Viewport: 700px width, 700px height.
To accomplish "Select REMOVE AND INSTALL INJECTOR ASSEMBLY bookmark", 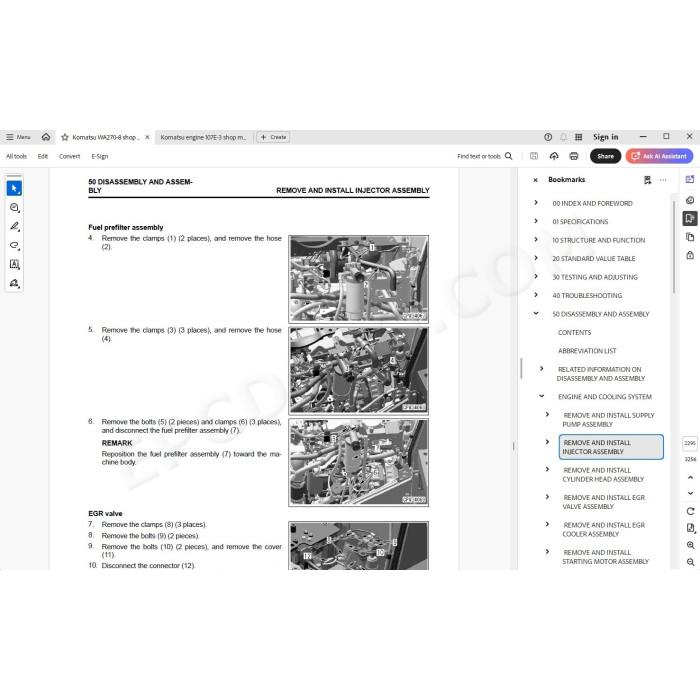I will click(611, 447).
